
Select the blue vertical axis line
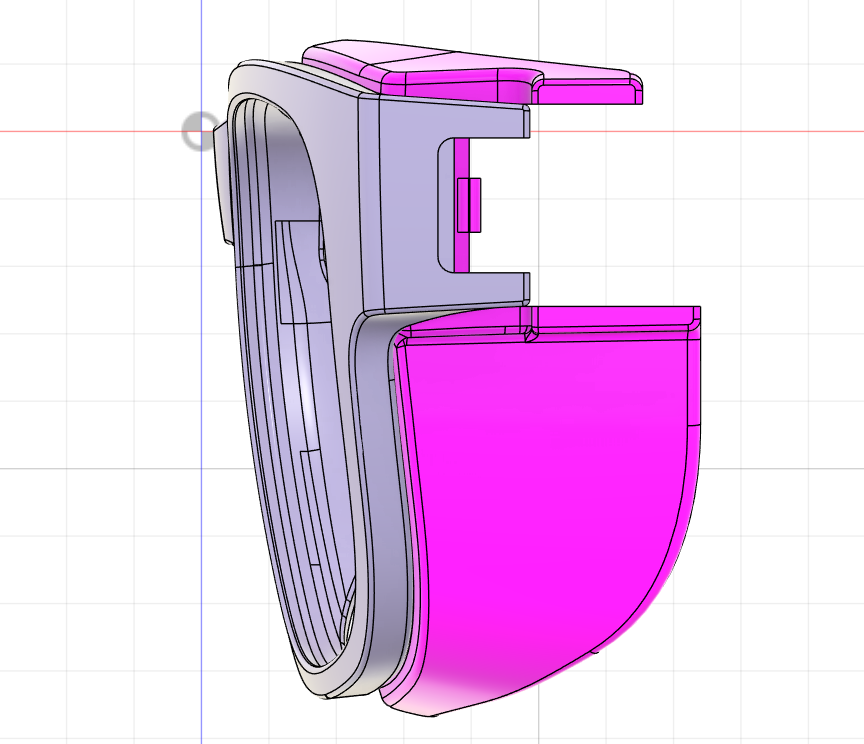pyautogui.click(x=201, y=441)
